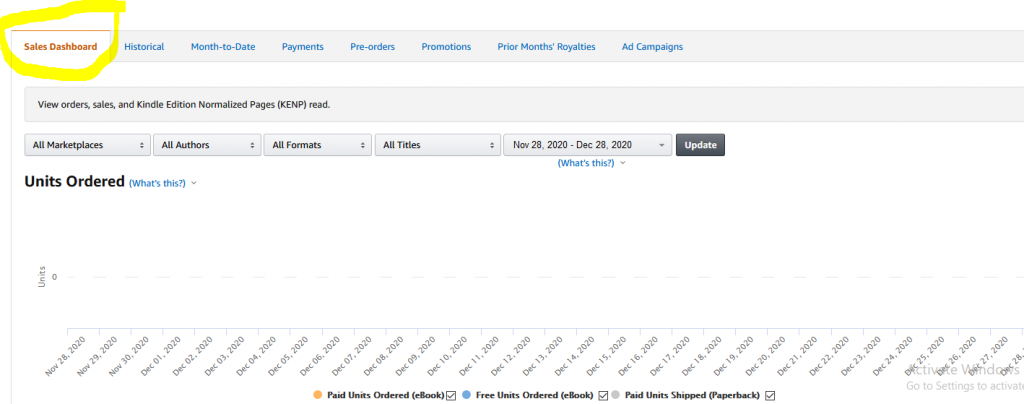Toggle Paid Units Ordered (eBook) checkbox
Viewport: 1024px width, 404px height.
pyautogui.click(x=451, y=396)
